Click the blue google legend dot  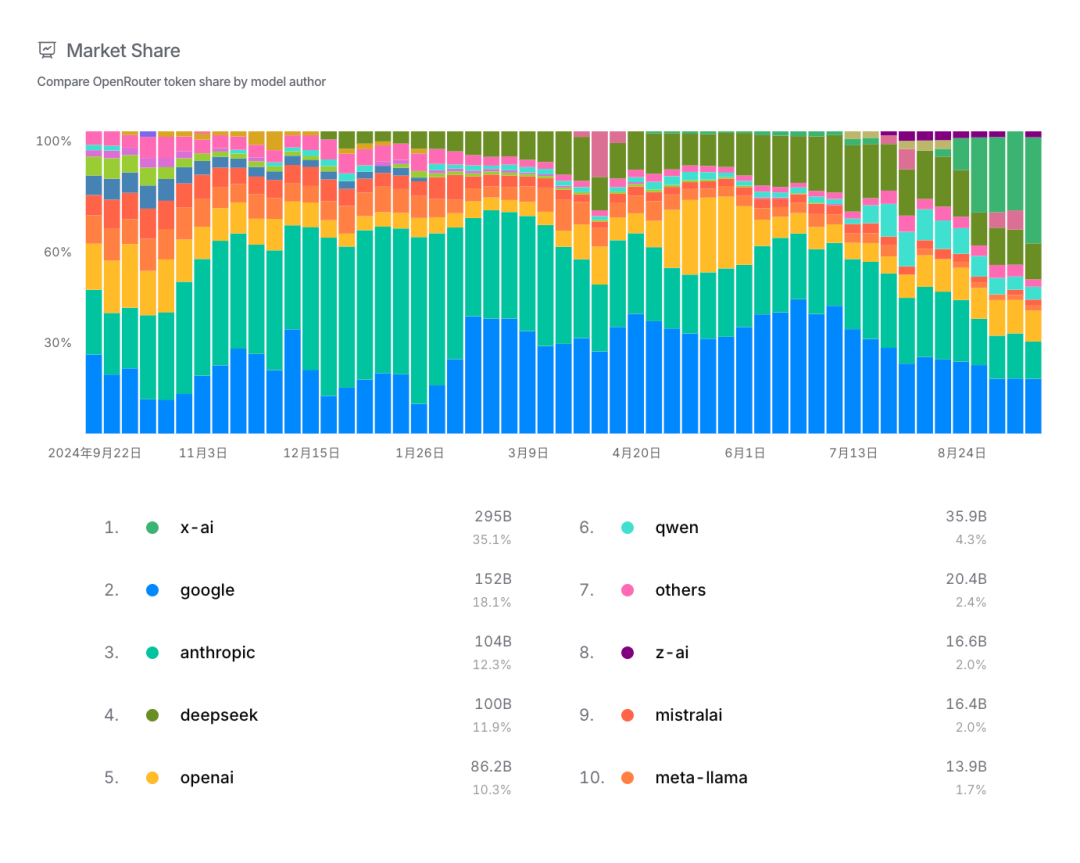pos(153,590)
